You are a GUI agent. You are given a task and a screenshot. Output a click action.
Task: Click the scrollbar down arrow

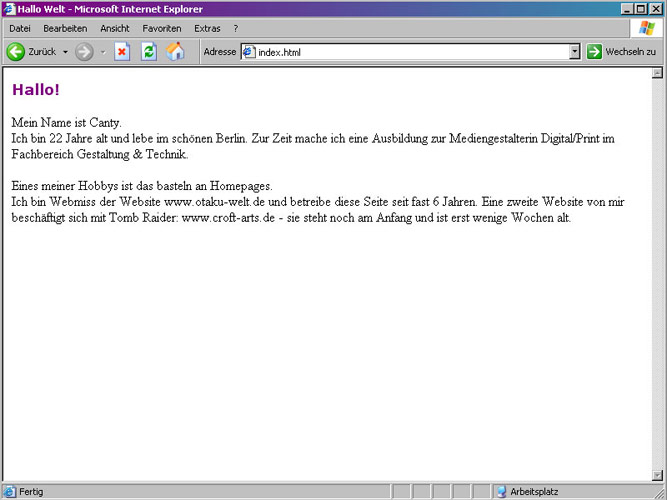[657, 475]
